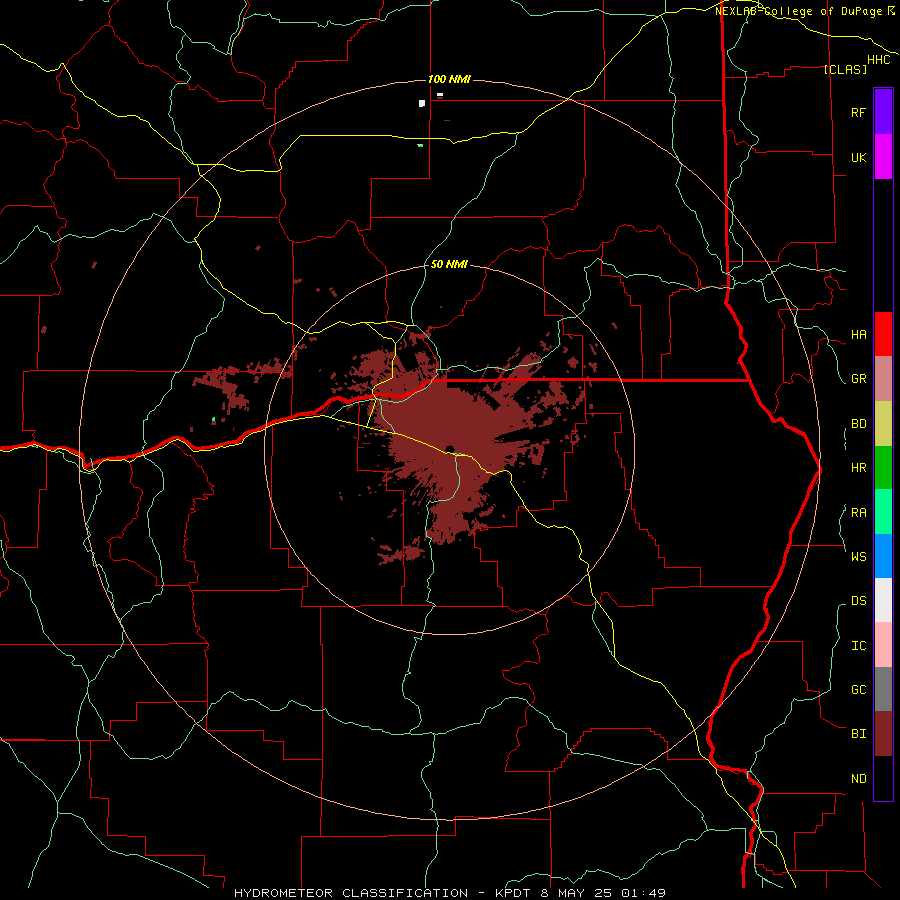Click the RF legend label
The image size is (900, 900).
tap(858, 112)
